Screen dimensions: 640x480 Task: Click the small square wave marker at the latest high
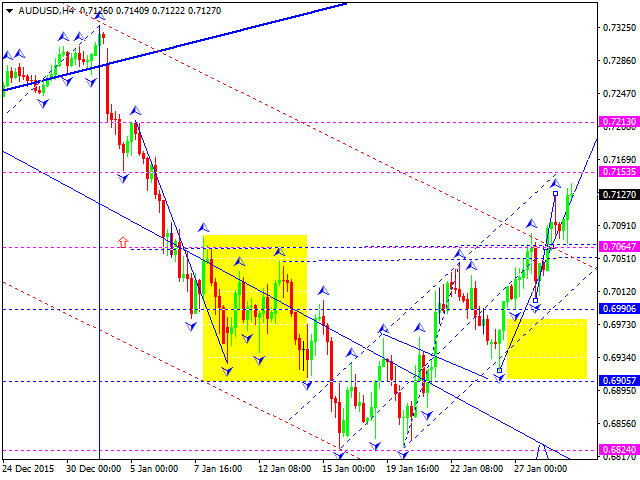[556, 193]
